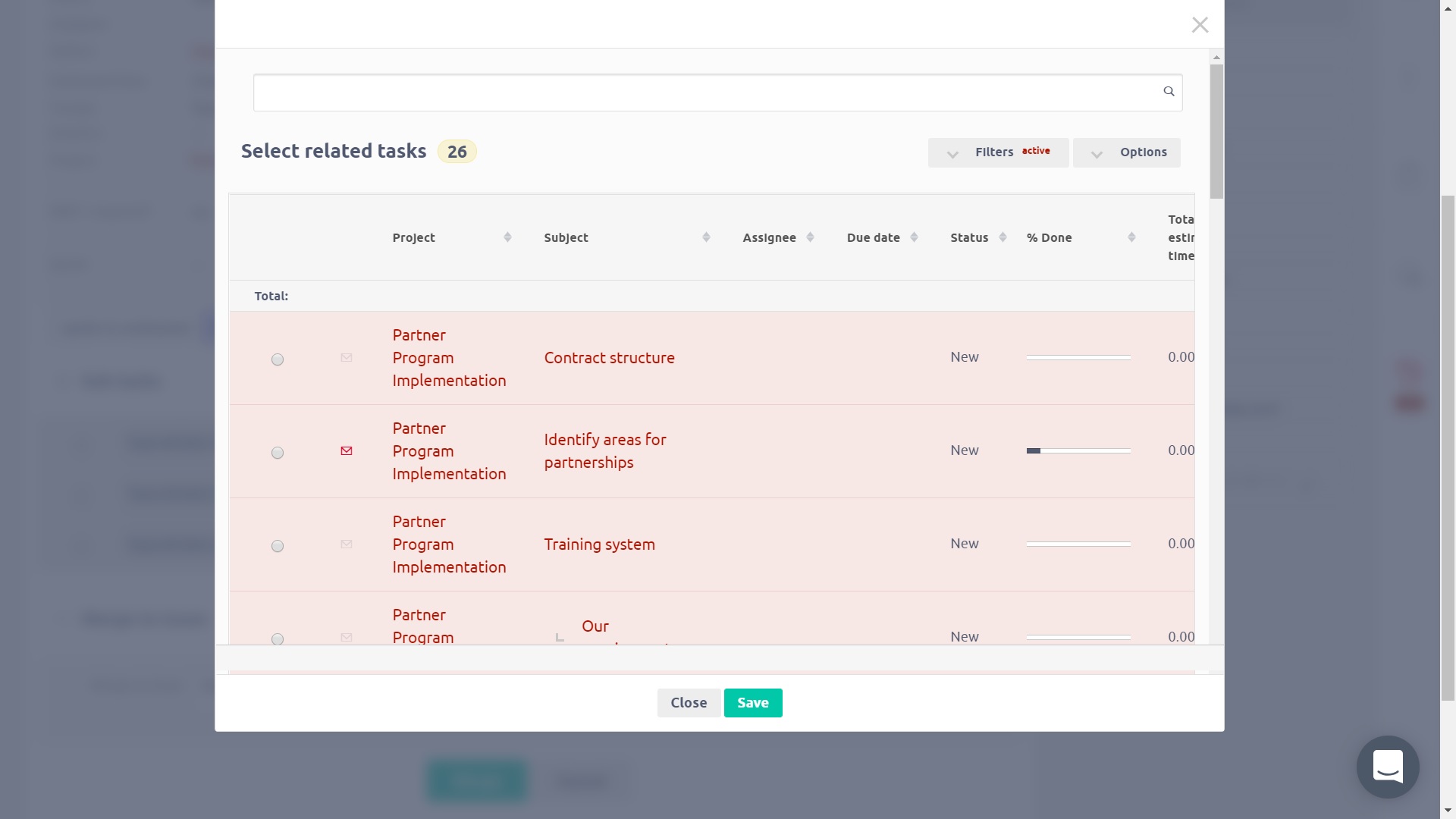Sort by Subject column arrows
This screenshot has width=1456, height=819.
point(706,237)
